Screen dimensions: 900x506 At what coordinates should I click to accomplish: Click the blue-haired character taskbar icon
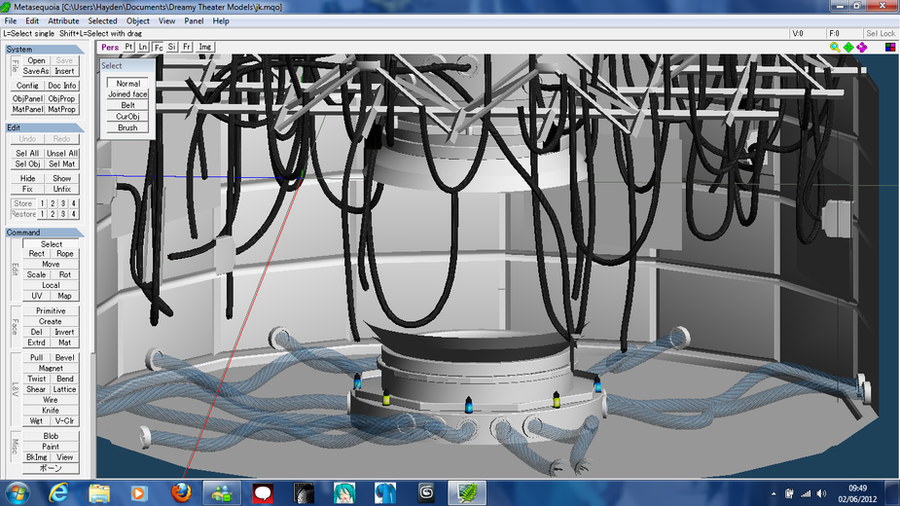point(385,493)
